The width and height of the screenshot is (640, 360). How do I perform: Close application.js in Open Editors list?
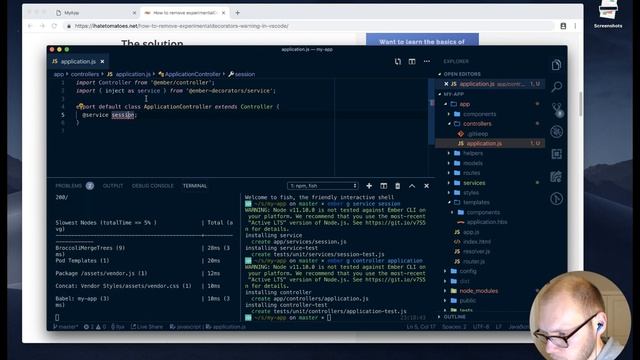point(446,84)
